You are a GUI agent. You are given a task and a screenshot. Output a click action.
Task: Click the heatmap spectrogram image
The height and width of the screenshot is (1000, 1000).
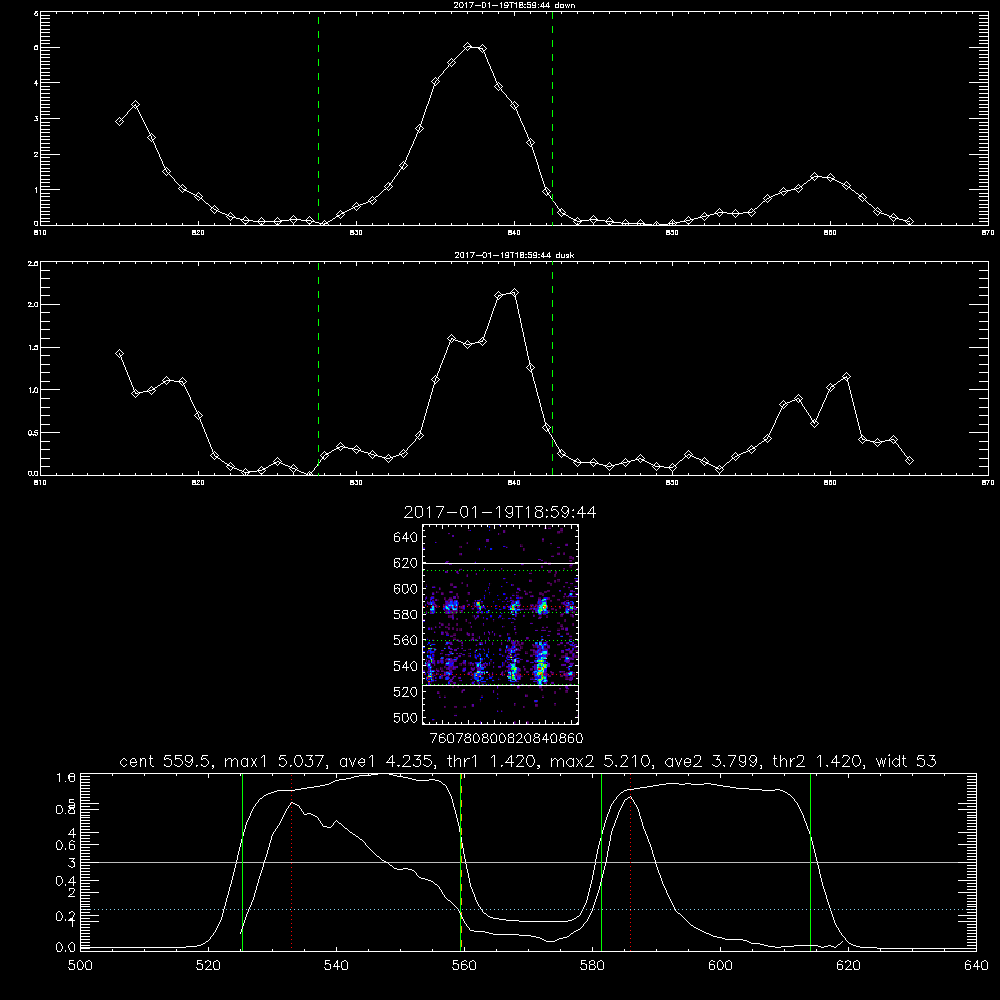[x=501, y=624]
